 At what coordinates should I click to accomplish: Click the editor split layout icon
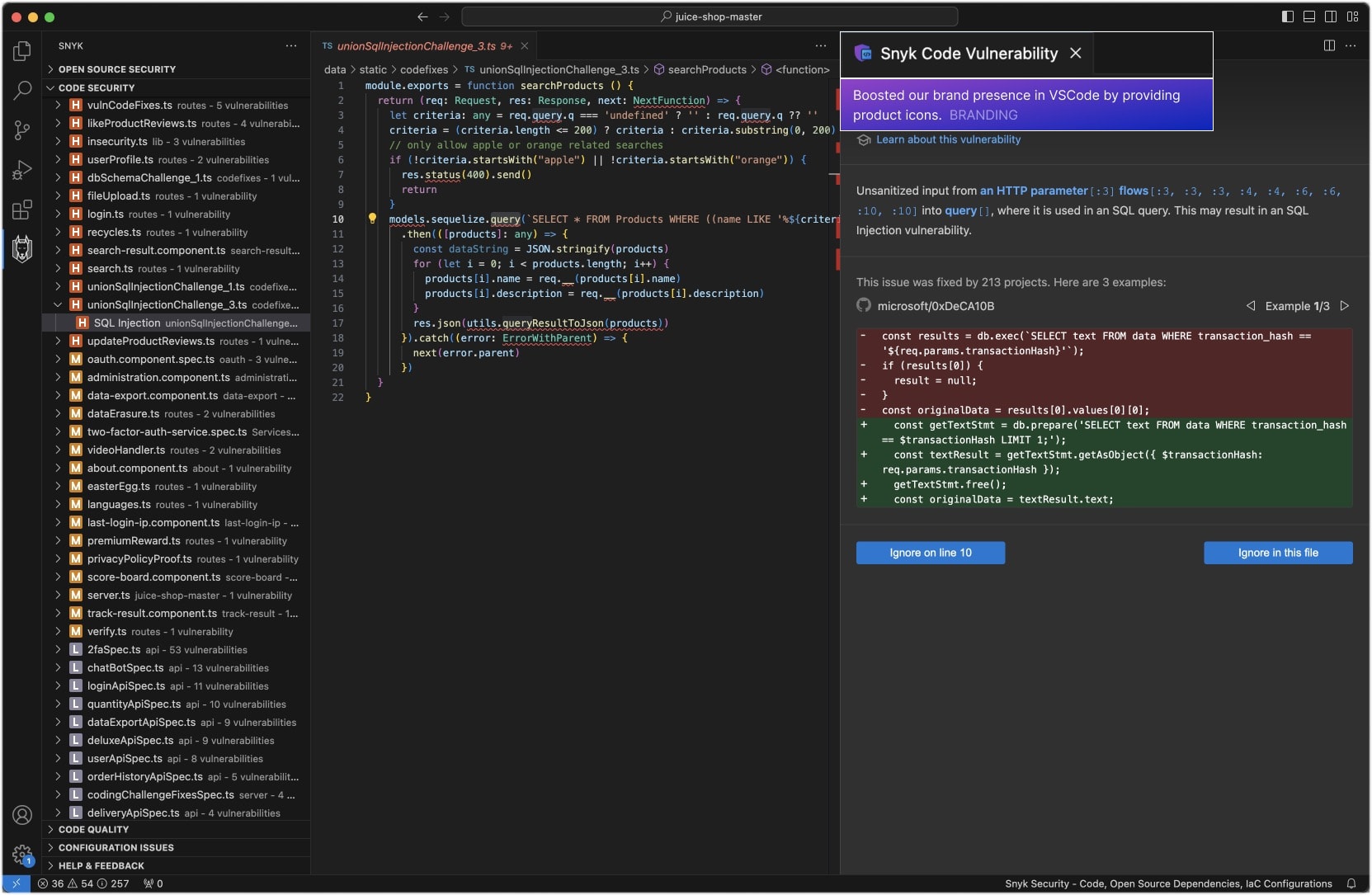click(x=1329, y=45)
